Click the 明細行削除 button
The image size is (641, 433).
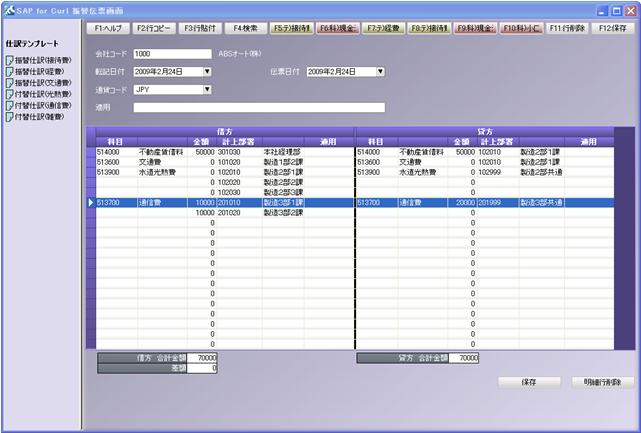point(603,382)
